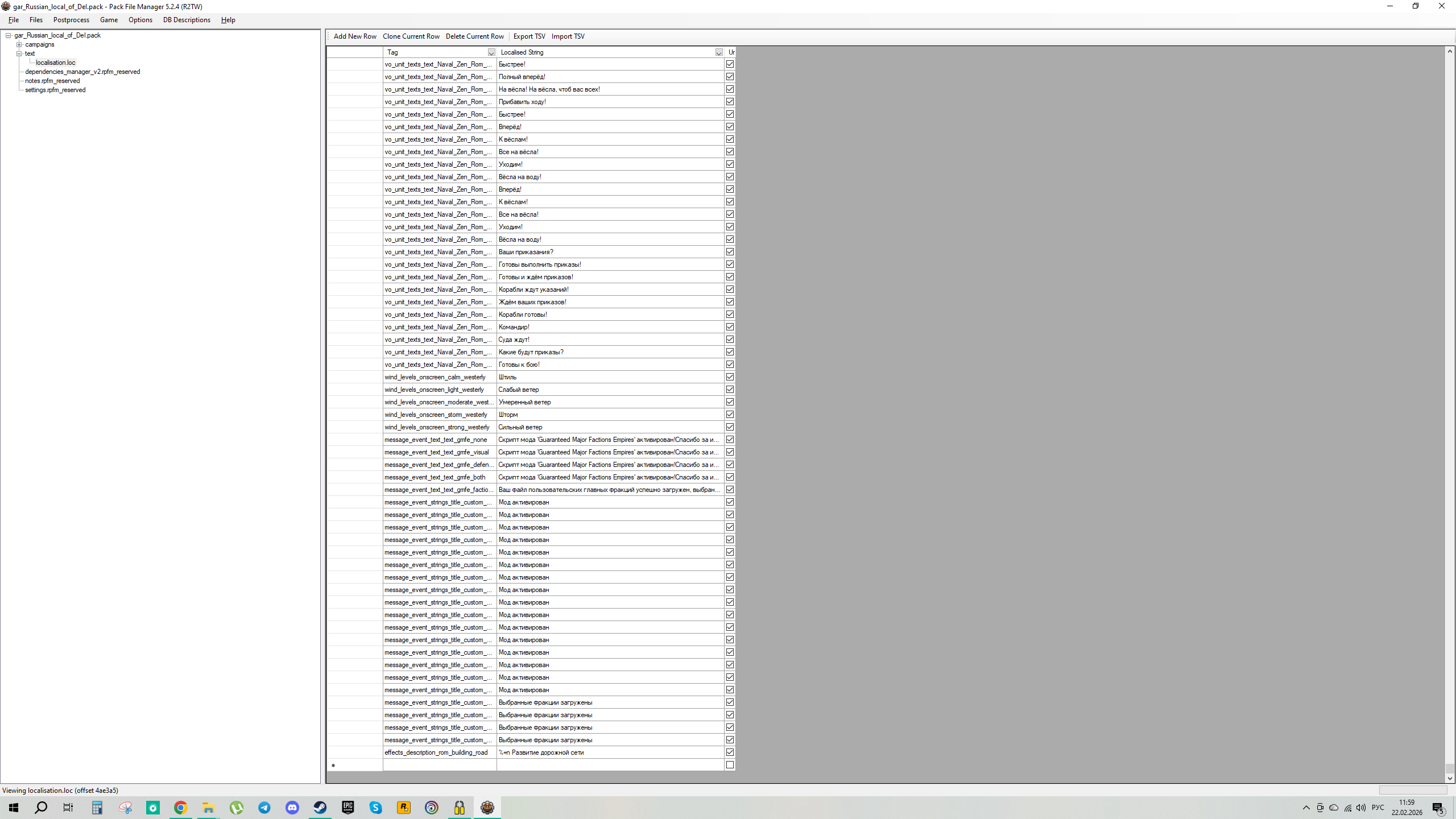Open Epic Games launcher icon
This screenshot has height=819, width=1456.
pos(348,808)
